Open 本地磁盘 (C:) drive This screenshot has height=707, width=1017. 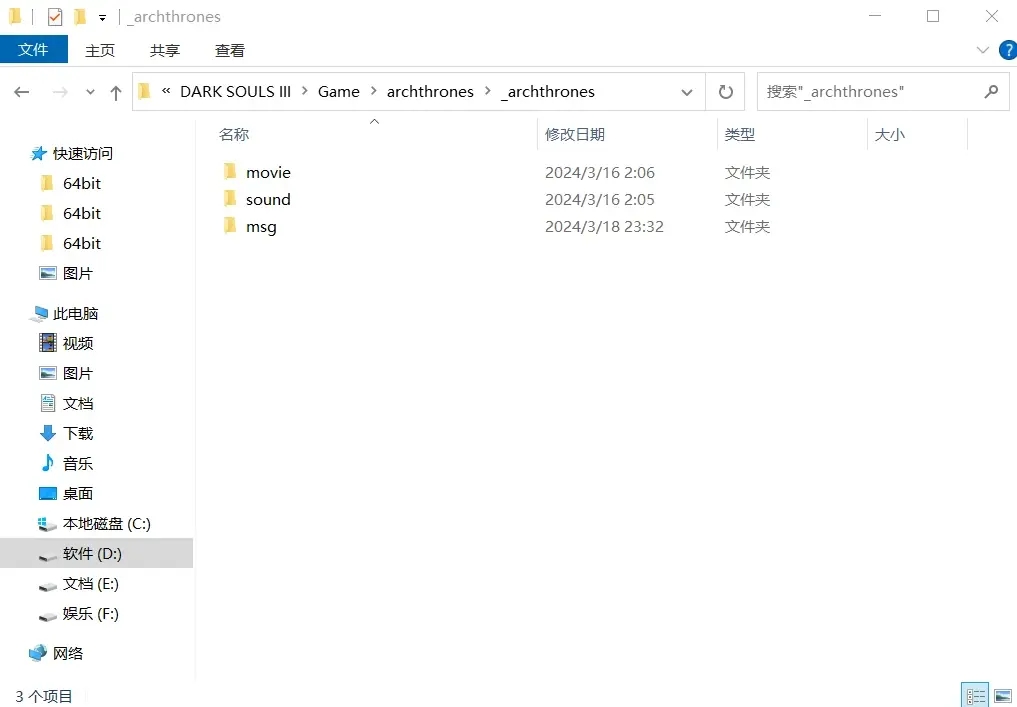106,523
